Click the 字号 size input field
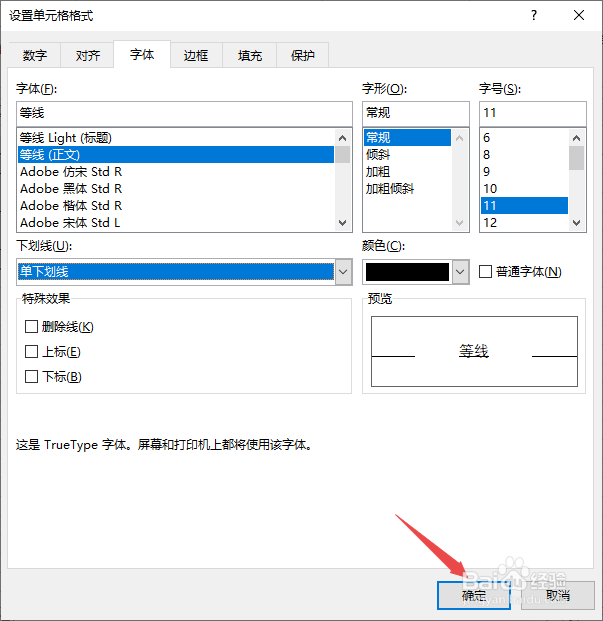This screenshot has height=621, width=603. [533, 113]
